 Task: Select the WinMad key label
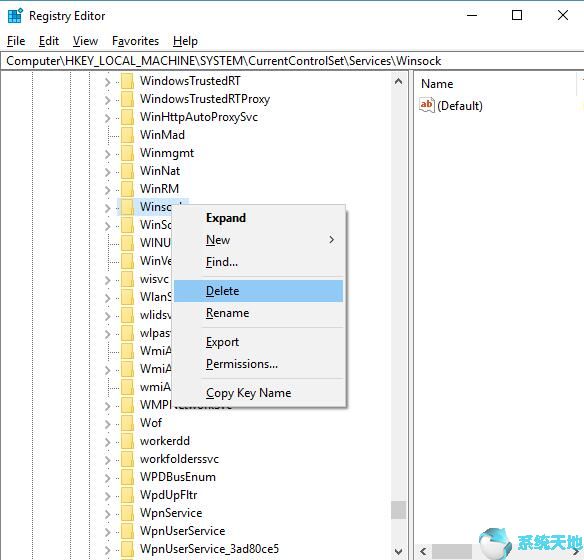[x=162, y=135]
